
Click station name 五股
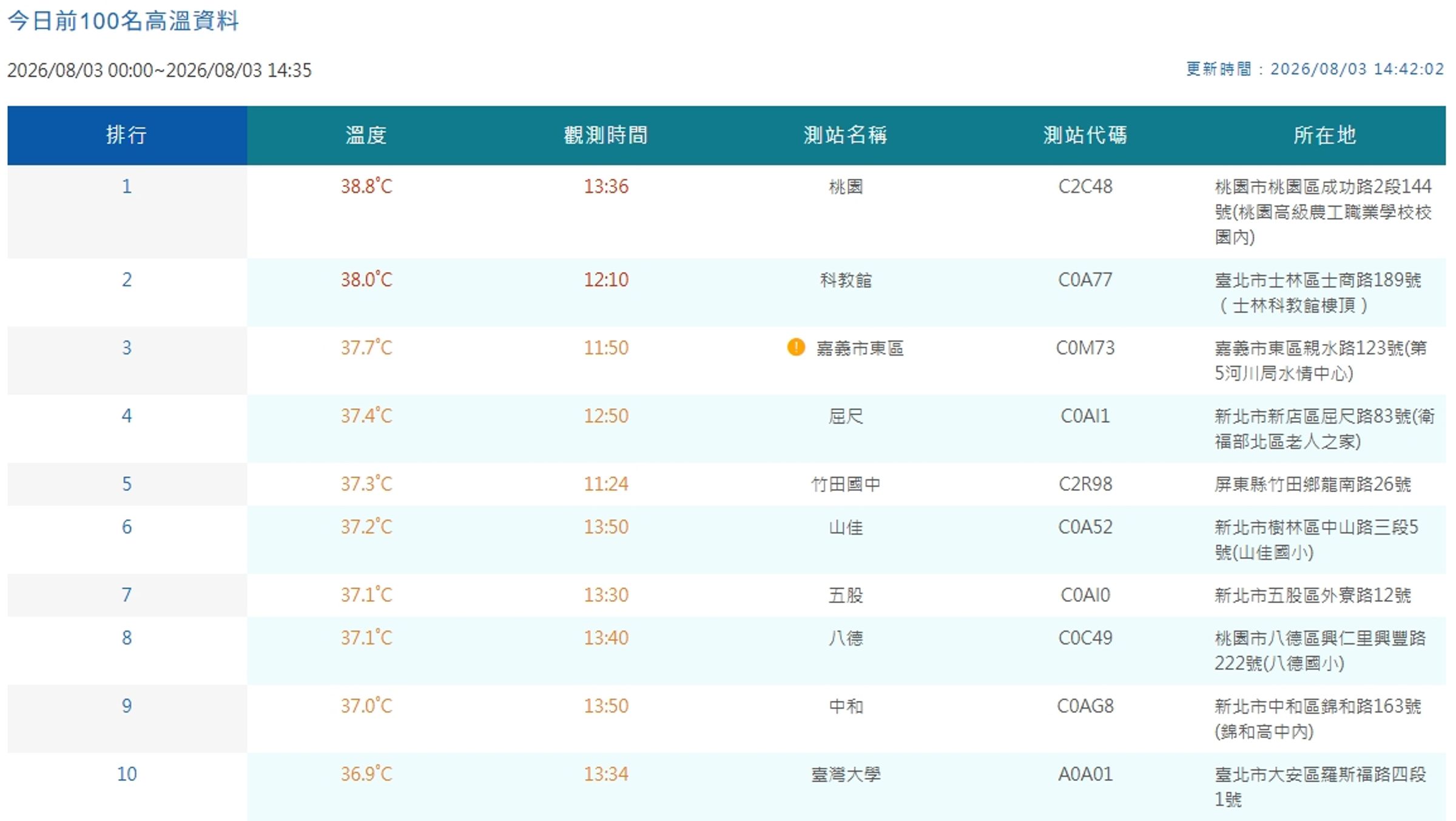pos(846,595)
